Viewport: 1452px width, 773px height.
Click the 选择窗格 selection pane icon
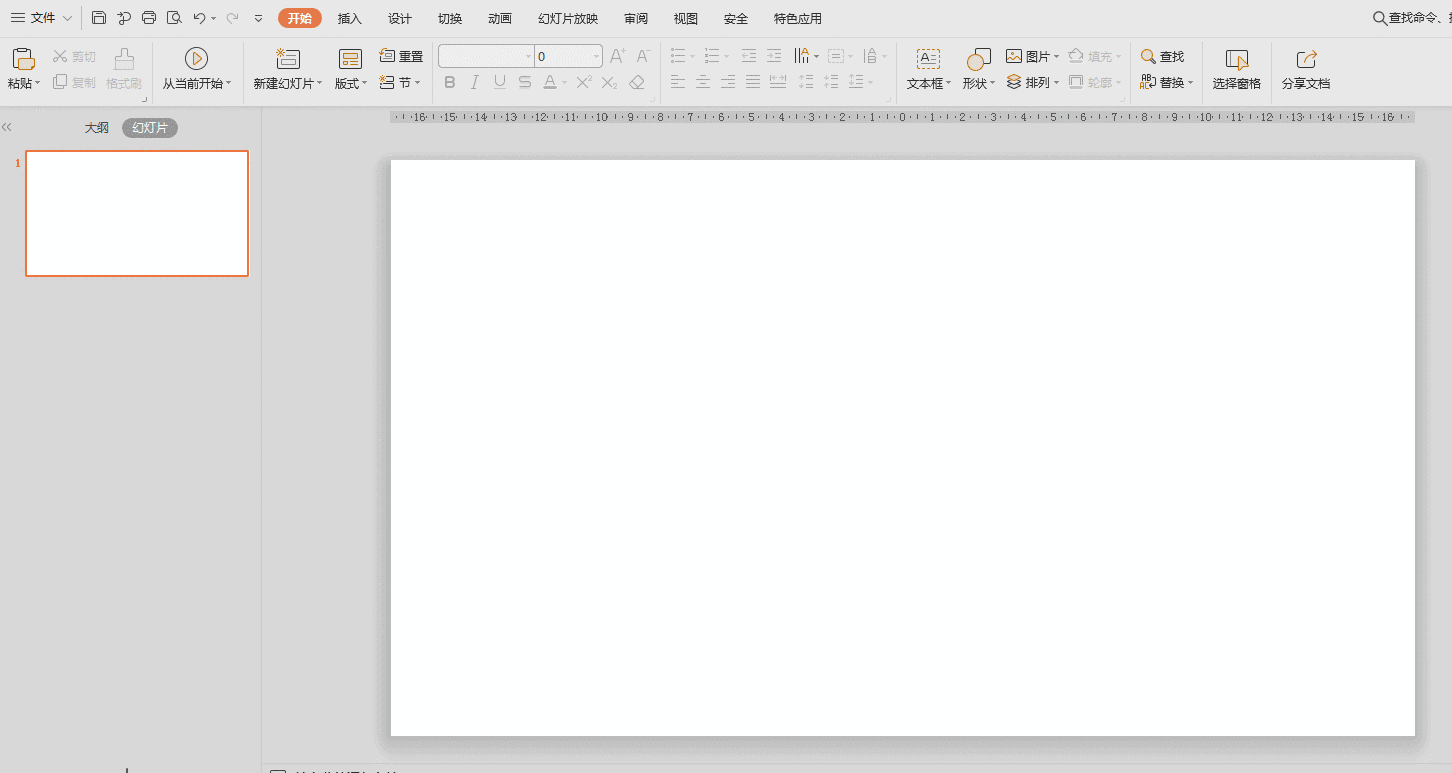1237,60
